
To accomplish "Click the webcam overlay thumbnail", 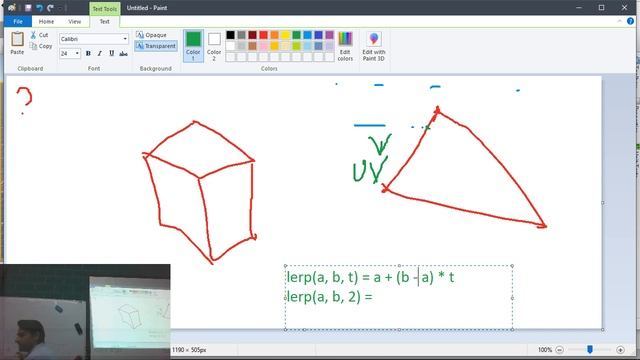I will coord(85,312).
